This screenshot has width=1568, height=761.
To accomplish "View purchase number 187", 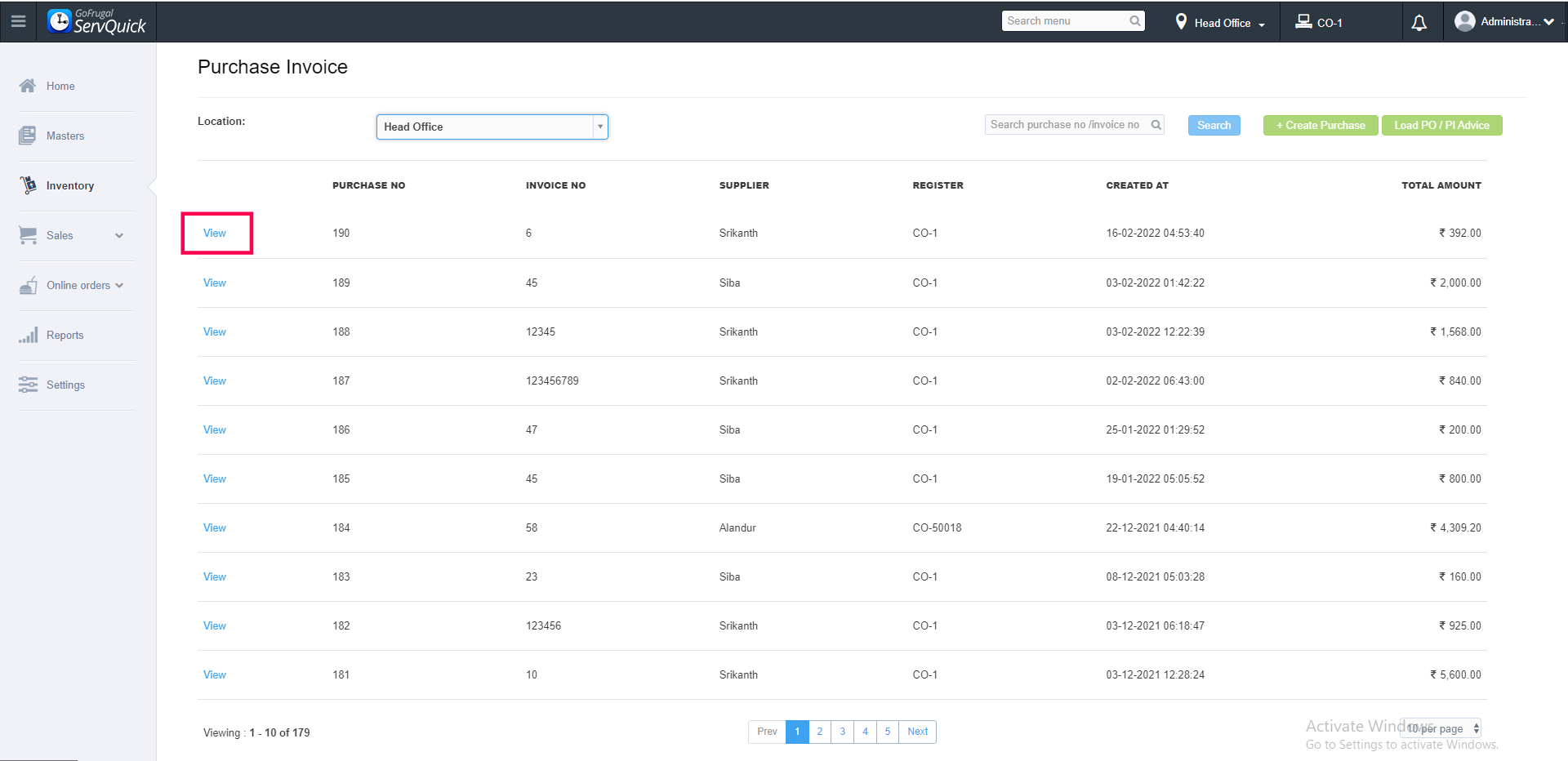I will pos(215,380).
